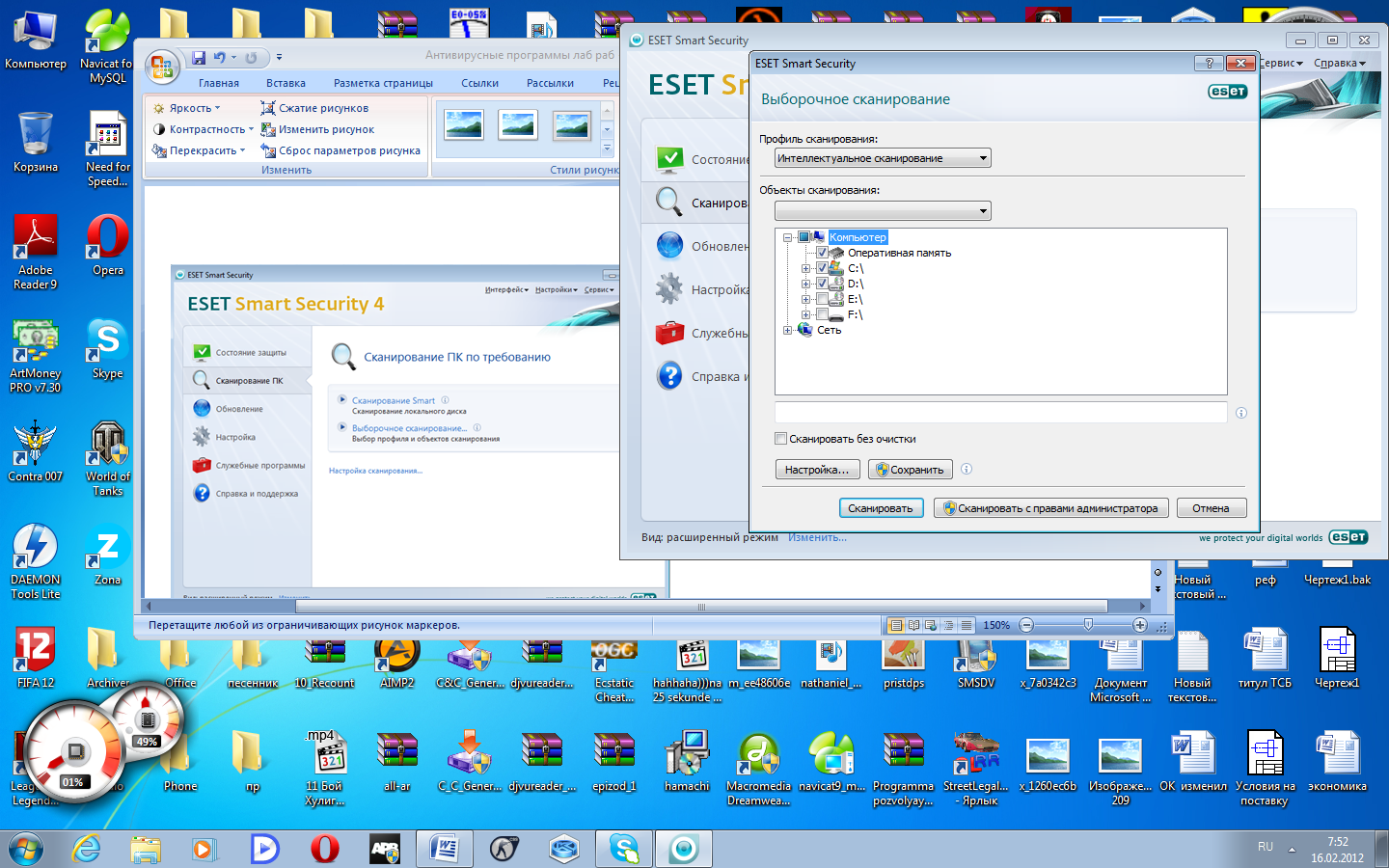This screenshot has width=1389, height=868.
Task: Check the Оперативная память scan target checkbox
Action: pyautogui.click(x=822, y=253)
